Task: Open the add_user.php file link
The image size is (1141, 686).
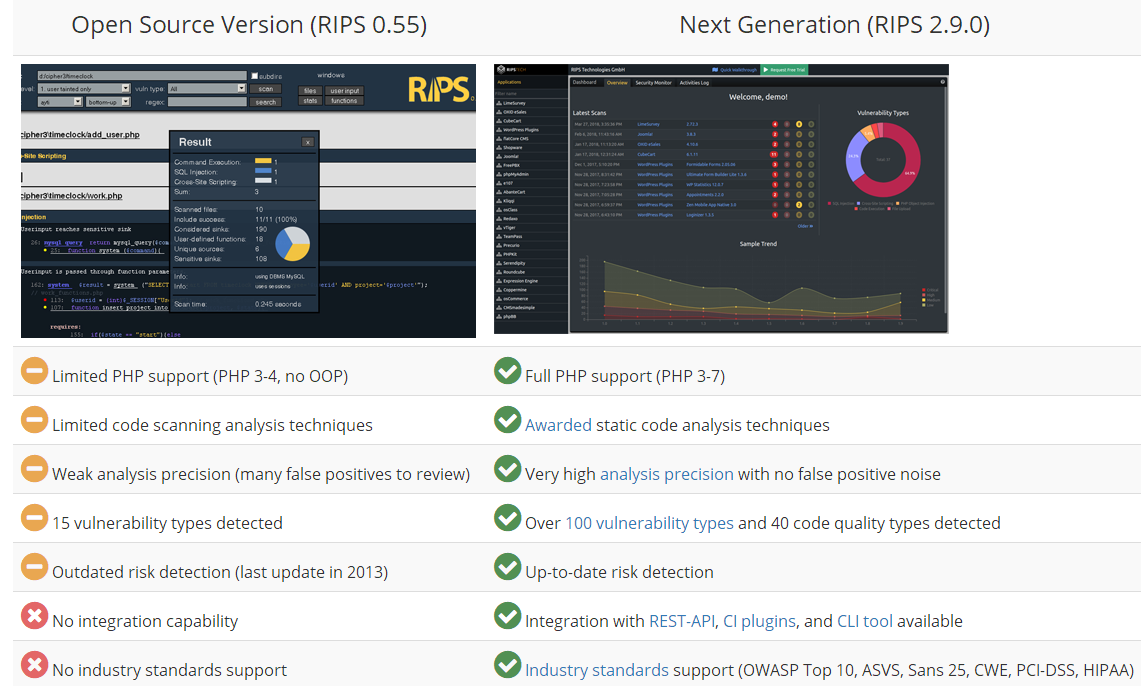Action: [80, 135]
